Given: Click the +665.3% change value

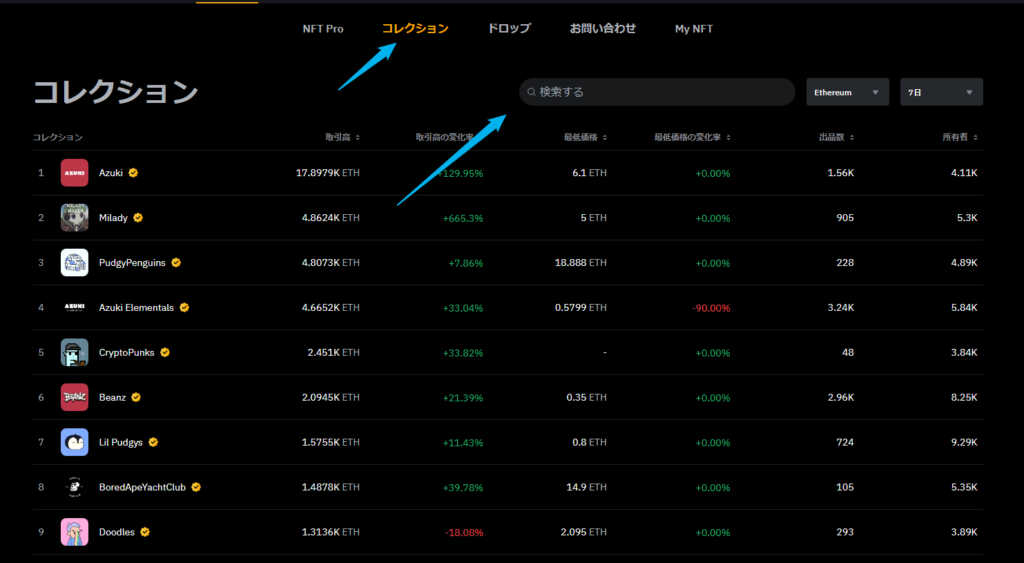Looking at the screenshot, I should tap(463, 218).
